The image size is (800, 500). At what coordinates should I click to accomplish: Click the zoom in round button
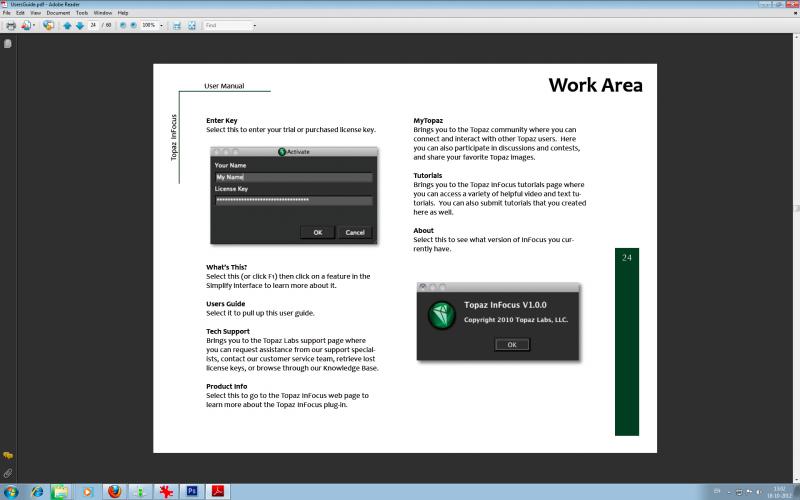click(x=134, y=26)
